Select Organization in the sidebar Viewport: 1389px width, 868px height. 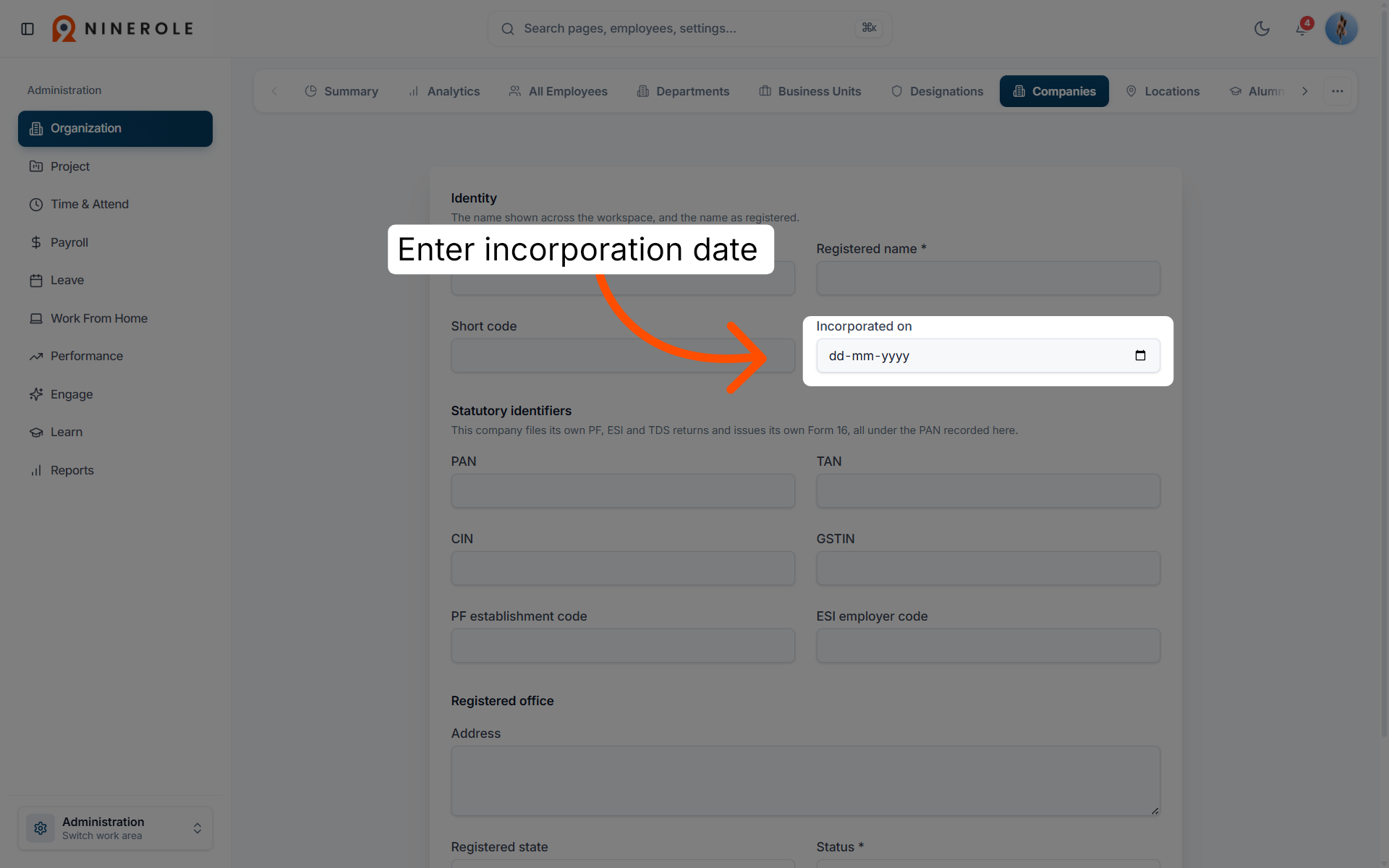[x=116, y=129]
